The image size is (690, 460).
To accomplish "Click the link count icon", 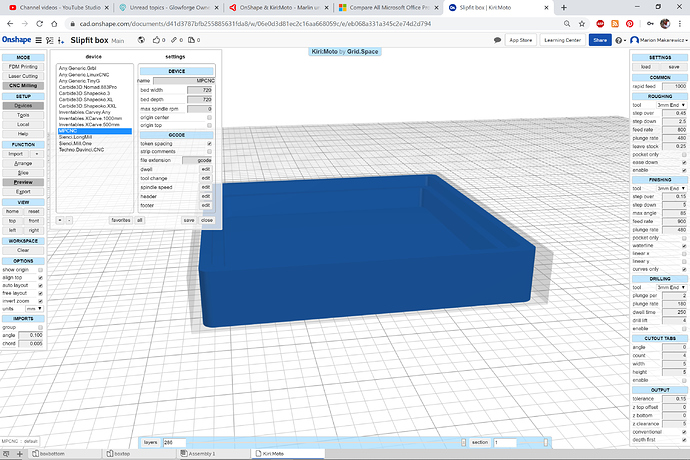I will pos(174,40).
